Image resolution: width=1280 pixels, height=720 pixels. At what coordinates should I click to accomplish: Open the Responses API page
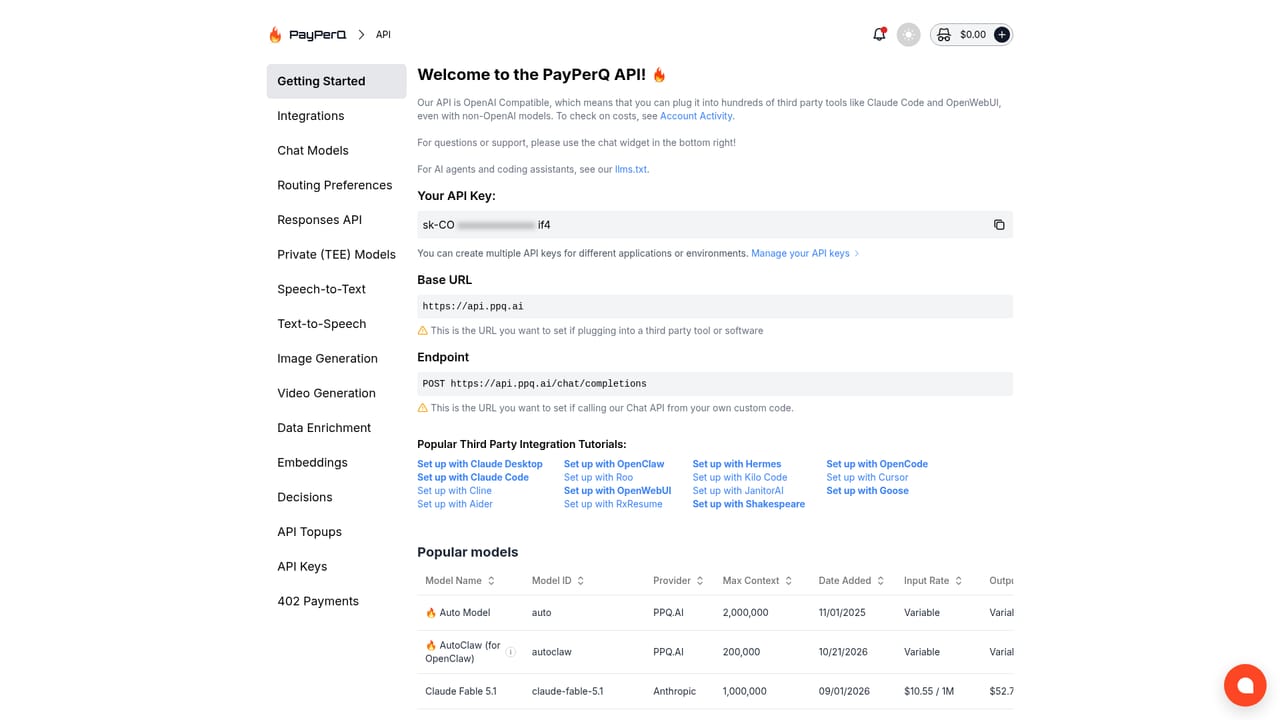point(336,220)
